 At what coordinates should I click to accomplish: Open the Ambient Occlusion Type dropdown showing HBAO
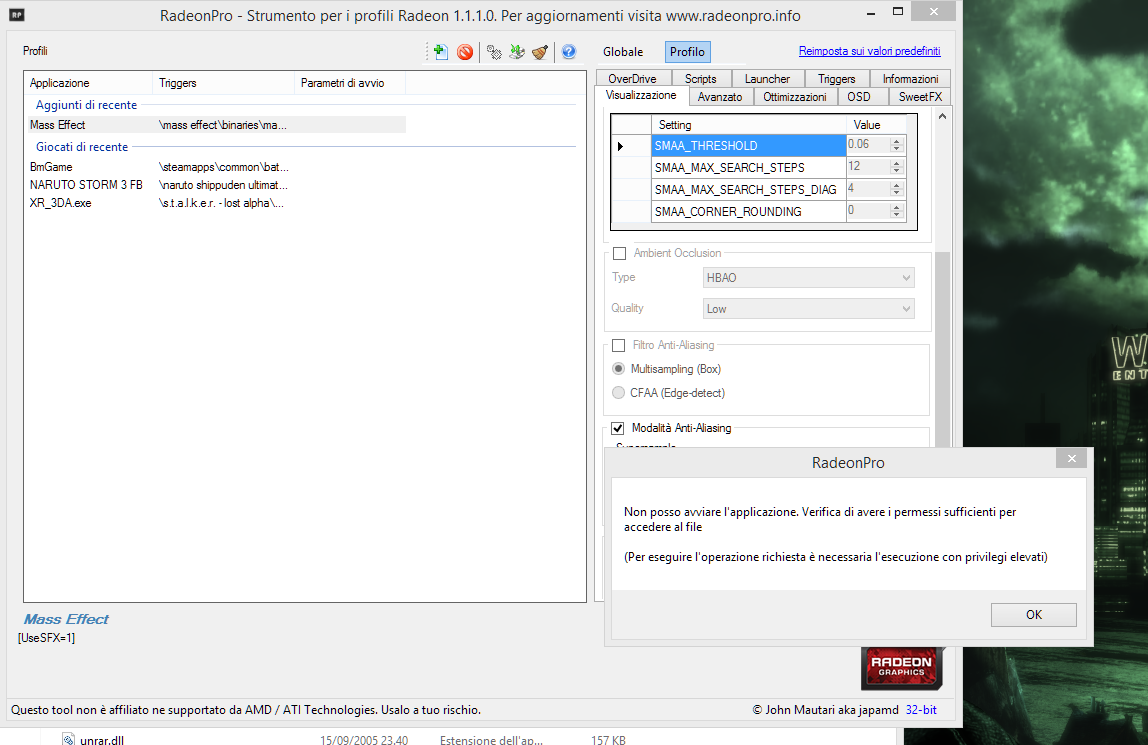pyautogui.click(x=808, y=277)
